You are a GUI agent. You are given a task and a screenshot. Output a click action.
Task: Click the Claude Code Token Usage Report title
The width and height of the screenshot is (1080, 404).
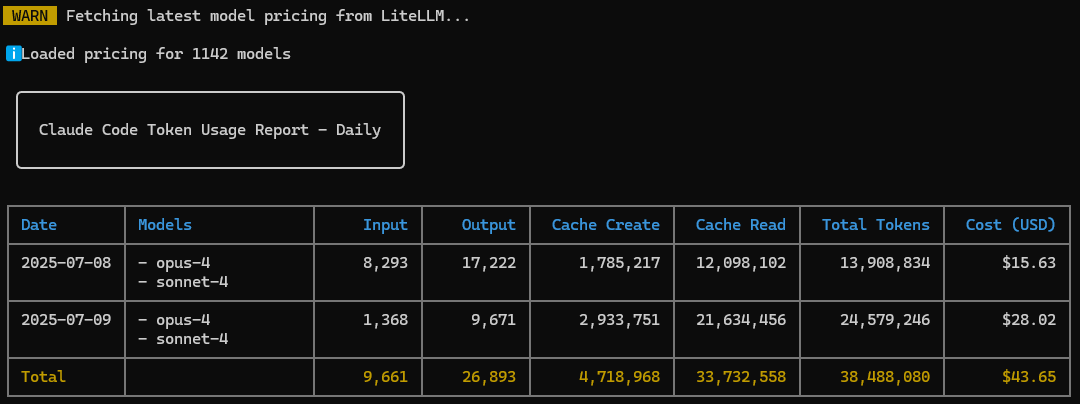(x=210, y=130)
